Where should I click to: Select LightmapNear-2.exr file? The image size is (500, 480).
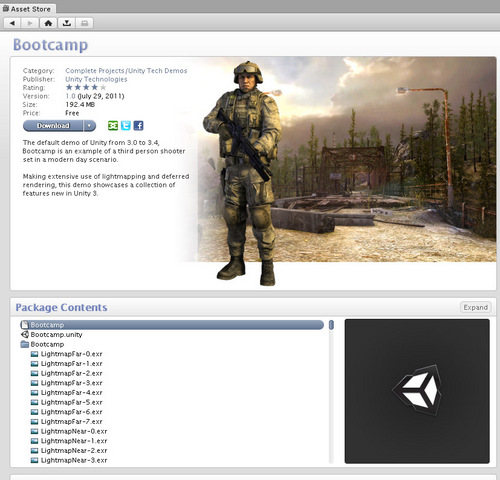pos(74,451)
